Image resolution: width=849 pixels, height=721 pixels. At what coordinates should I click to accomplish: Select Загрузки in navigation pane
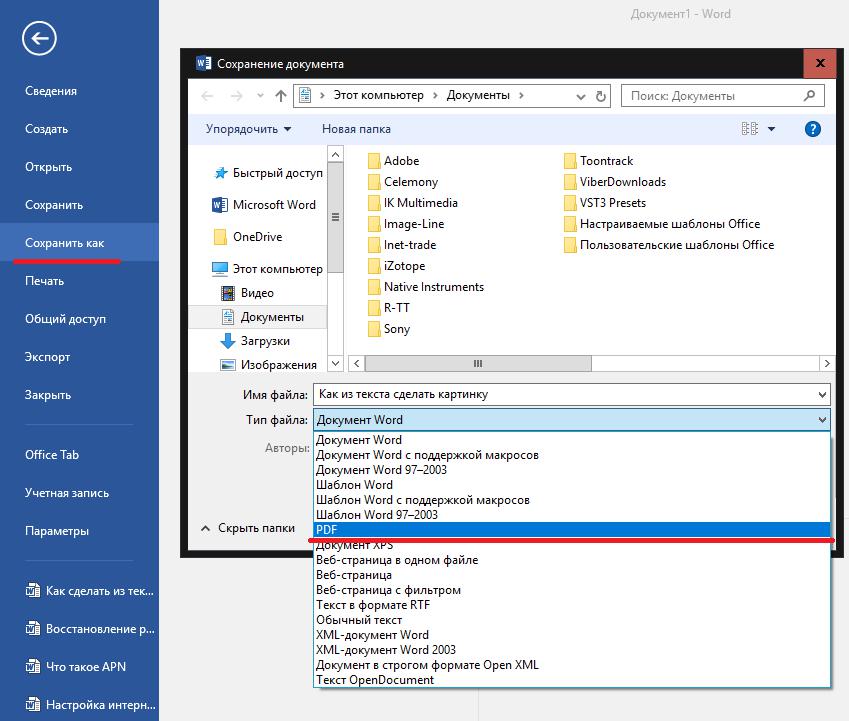click(256, 341)
